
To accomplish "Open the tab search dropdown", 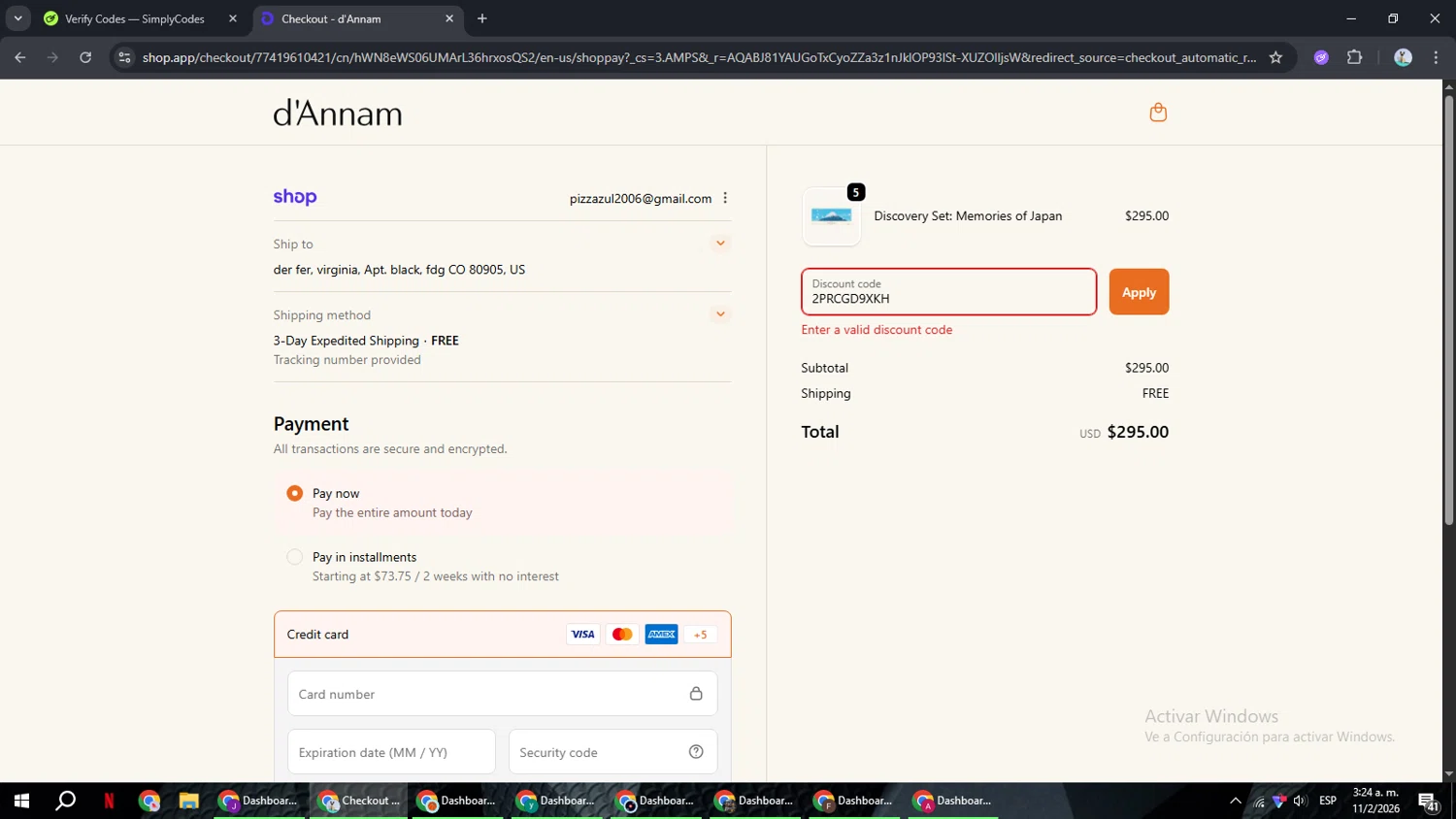I will click(x=17, y=18).
